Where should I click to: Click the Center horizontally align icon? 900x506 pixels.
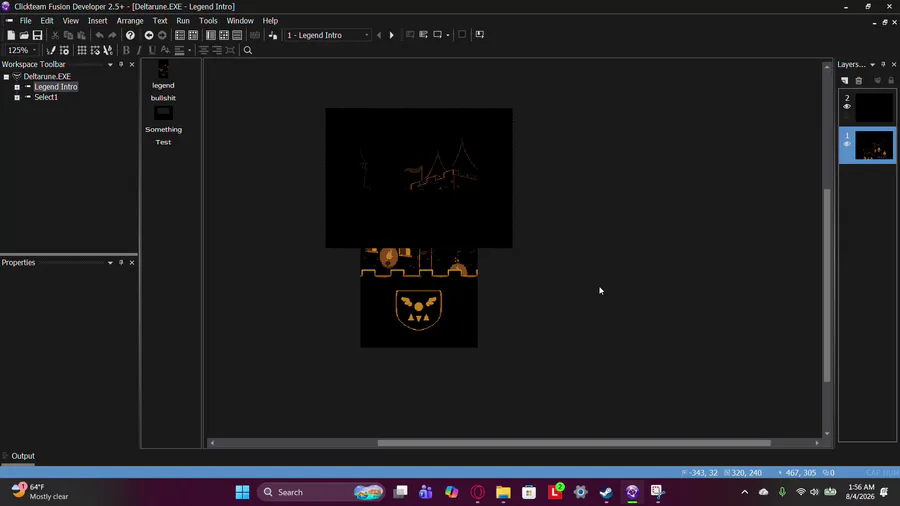pos(204,50)
